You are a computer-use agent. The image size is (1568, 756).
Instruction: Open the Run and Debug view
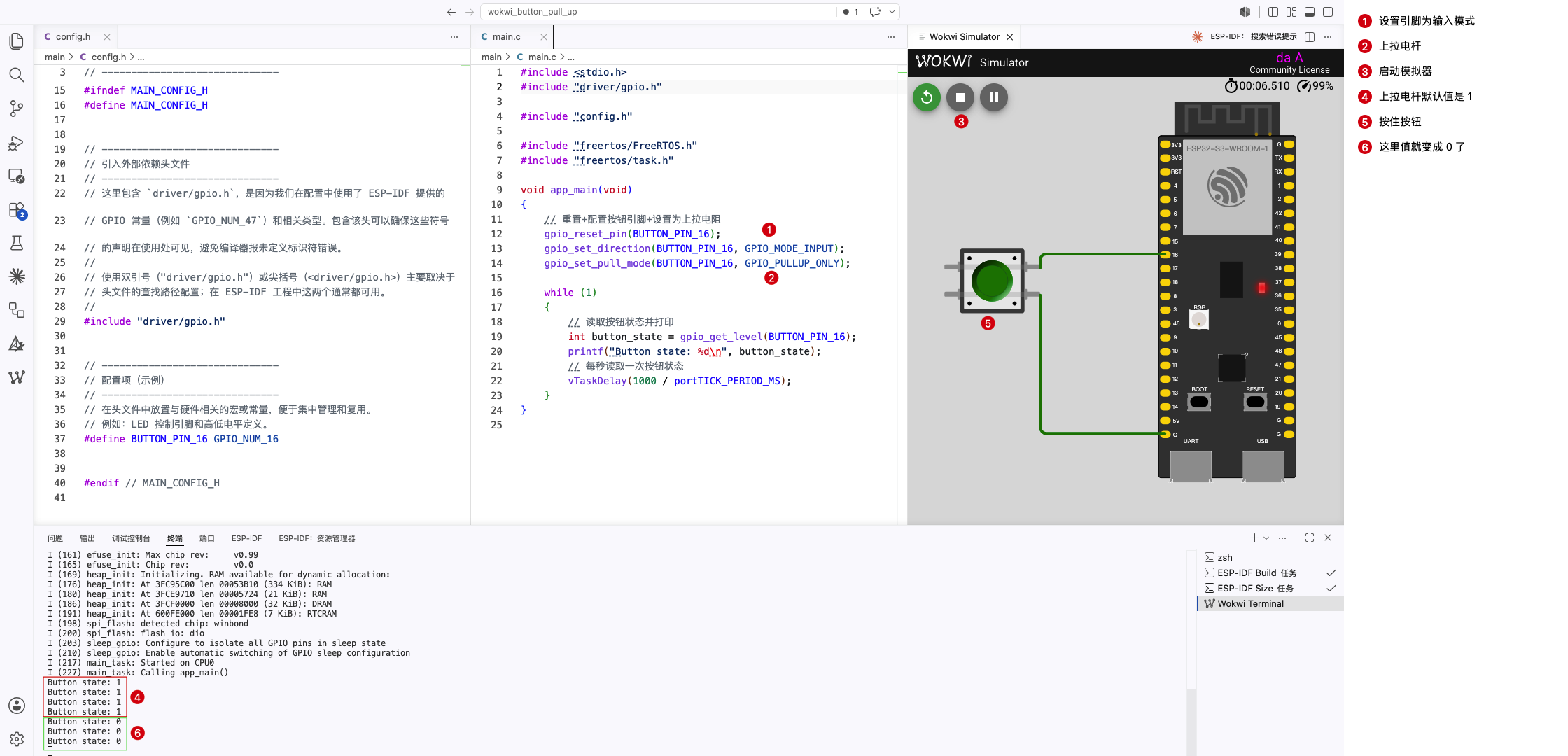coord(17,143)
